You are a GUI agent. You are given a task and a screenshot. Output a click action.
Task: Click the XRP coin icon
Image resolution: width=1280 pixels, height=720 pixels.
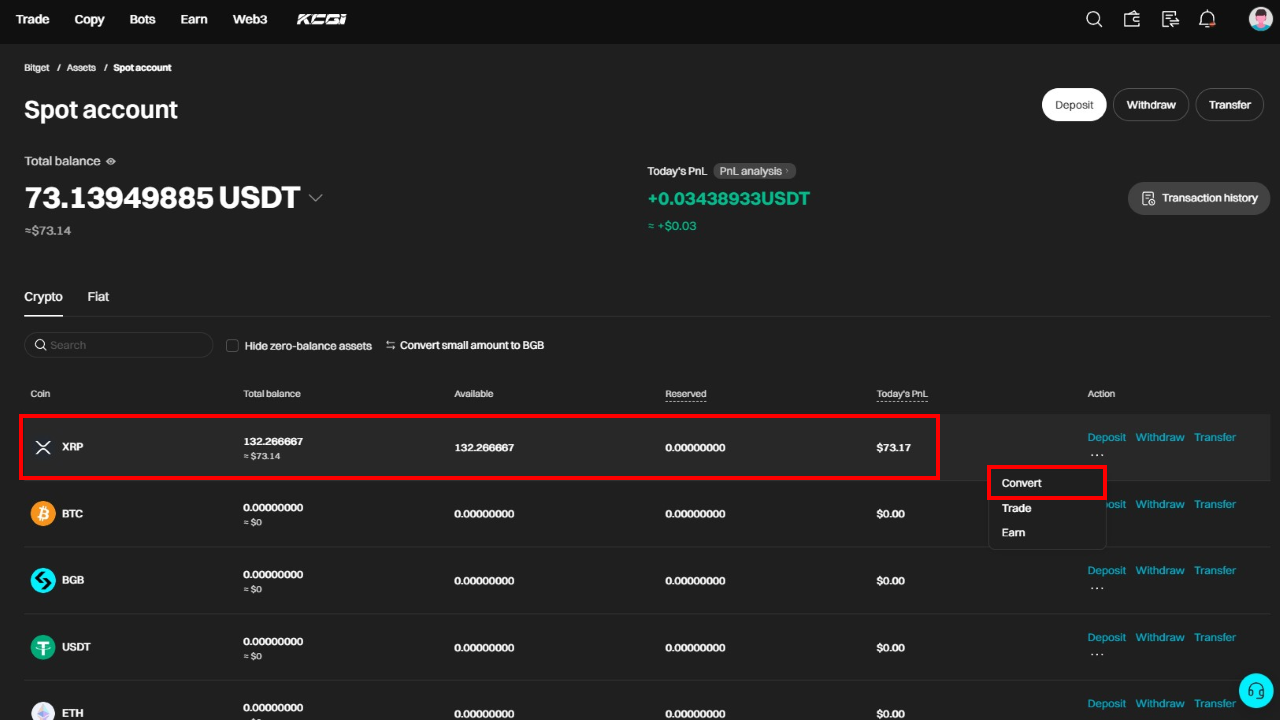pos(43,447)
